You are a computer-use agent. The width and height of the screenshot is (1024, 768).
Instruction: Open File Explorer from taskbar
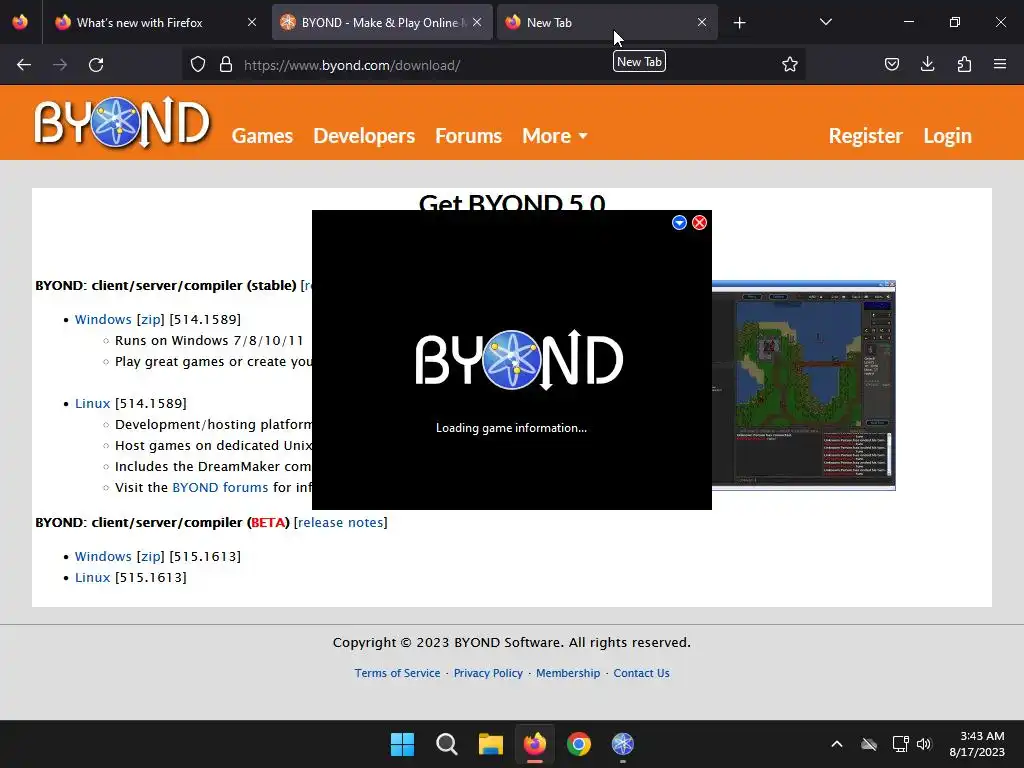pos(490,744)
